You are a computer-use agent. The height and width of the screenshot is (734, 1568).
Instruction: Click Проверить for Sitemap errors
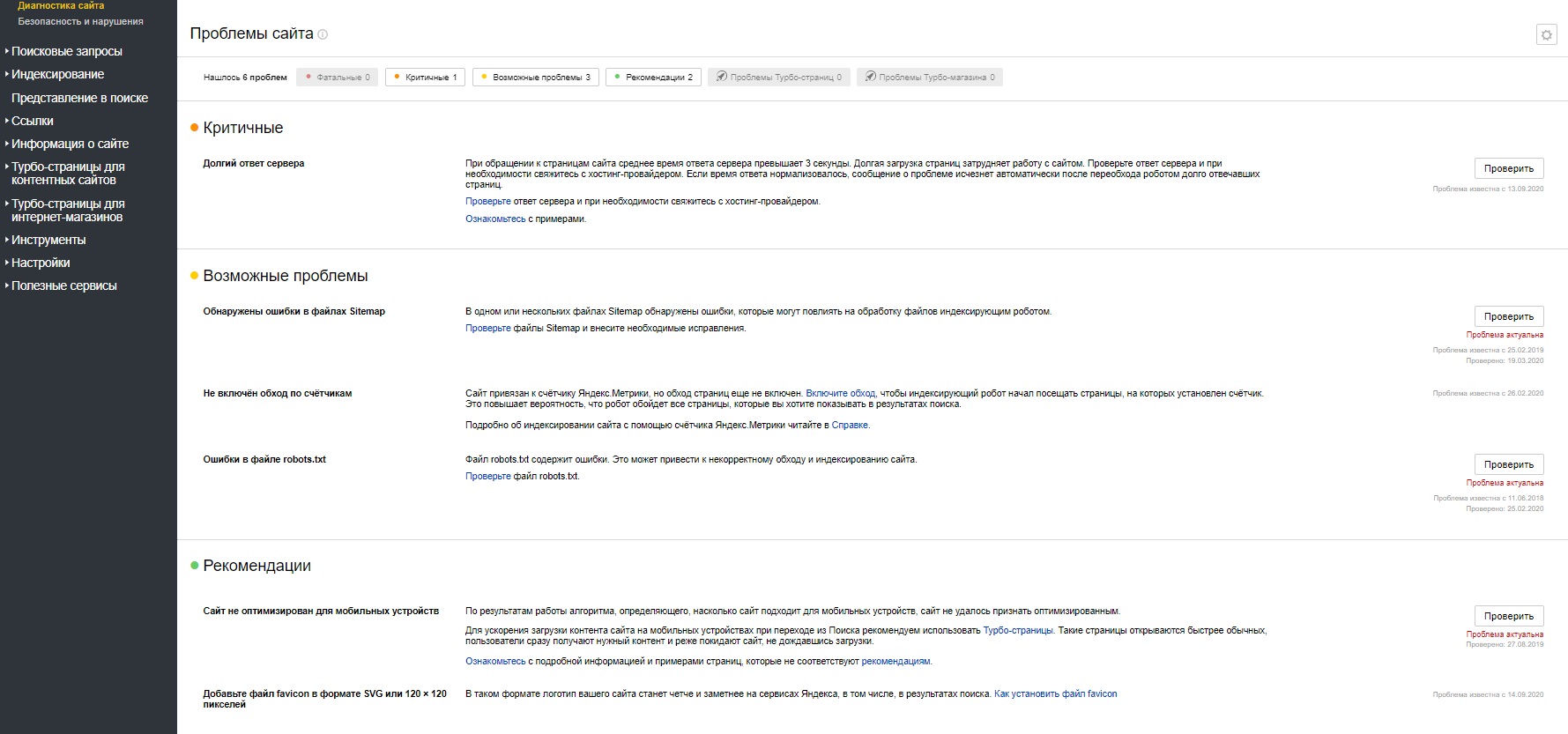point(1508,316)
